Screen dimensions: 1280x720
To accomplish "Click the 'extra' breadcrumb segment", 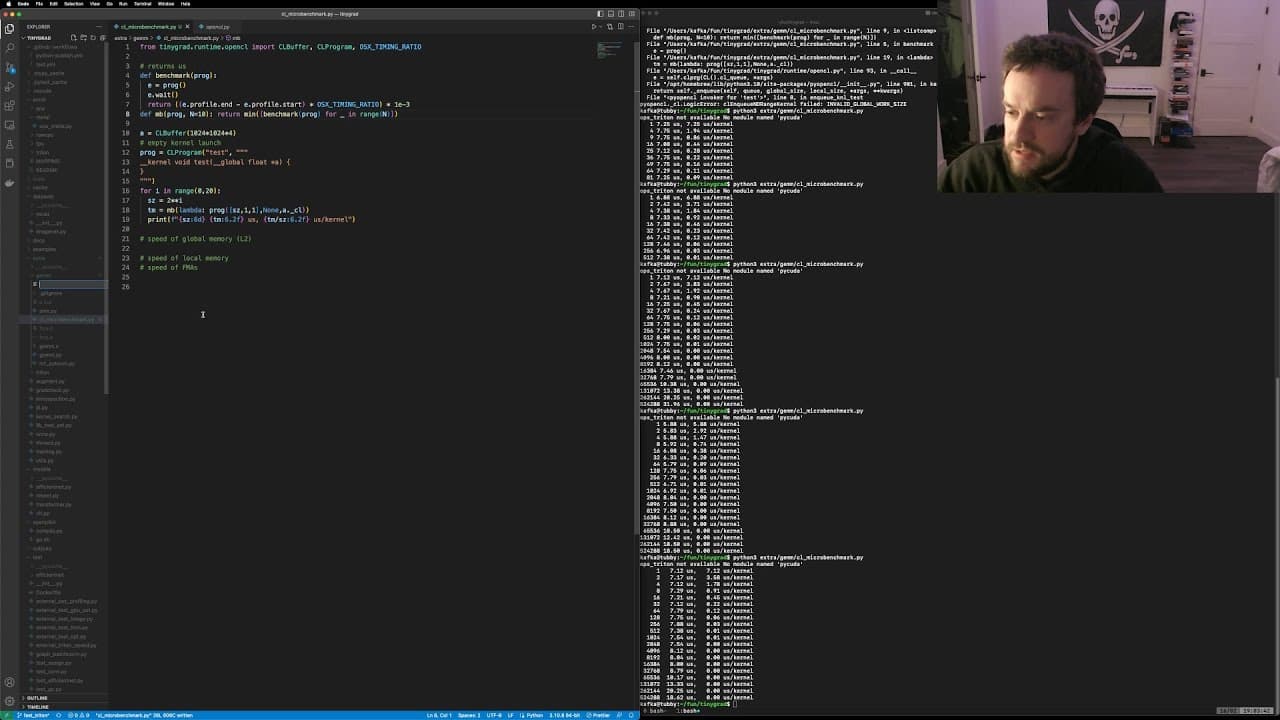I will [120, 37].
